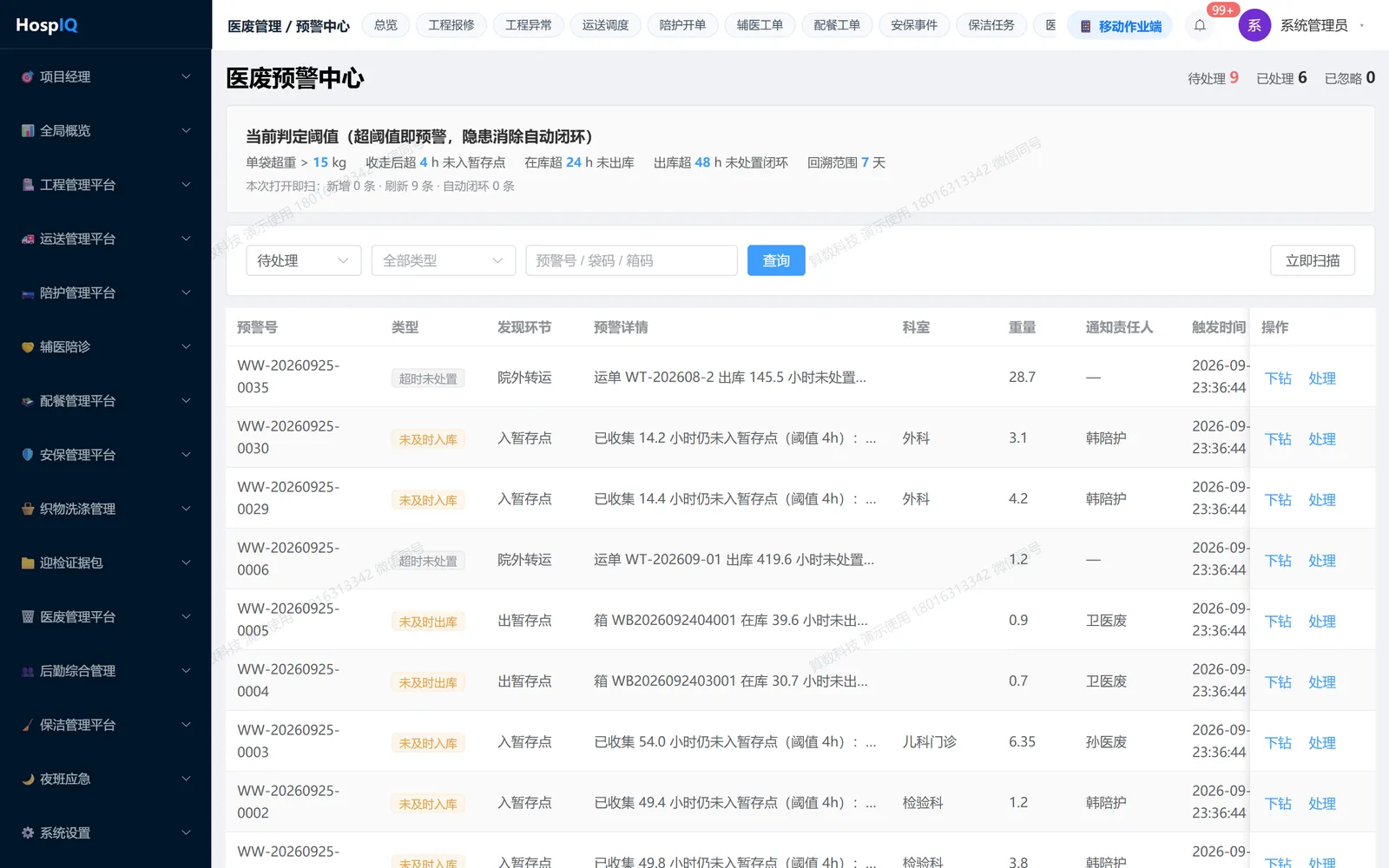
Task: Click the 运送管理平台 sidebar icon
Action: [28, 239]
